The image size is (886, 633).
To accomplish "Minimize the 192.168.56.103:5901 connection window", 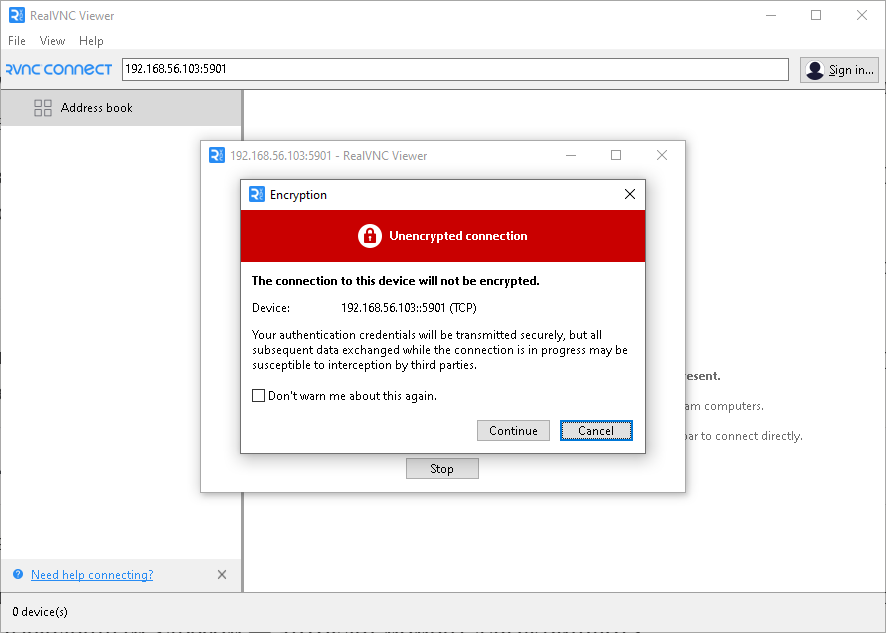I will [571, 155].
